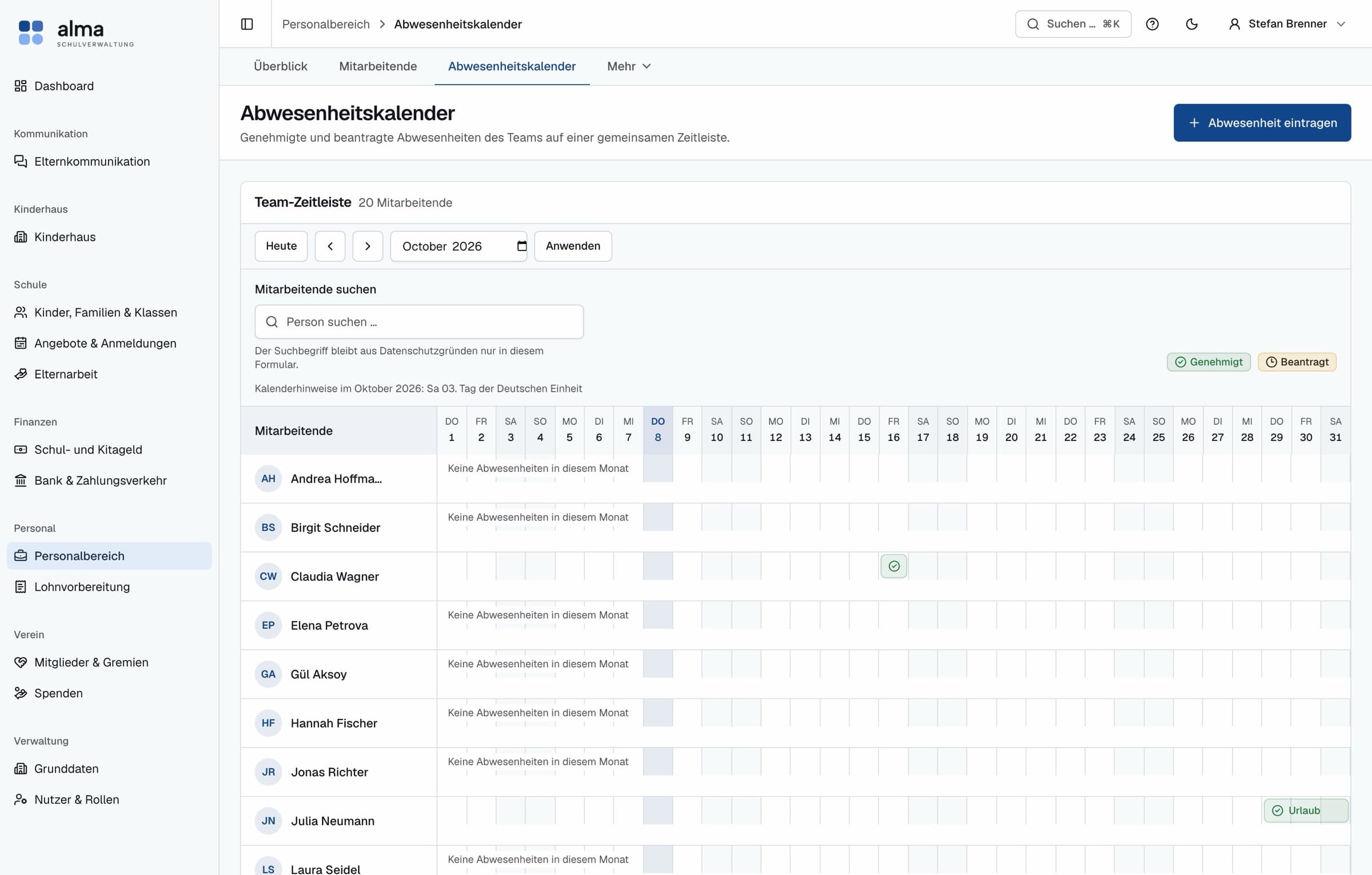Image resolution: width=1372 pixels, height=875 pixels.
Task: Open Nutzer & Rollen
Action: coord(109,800)
